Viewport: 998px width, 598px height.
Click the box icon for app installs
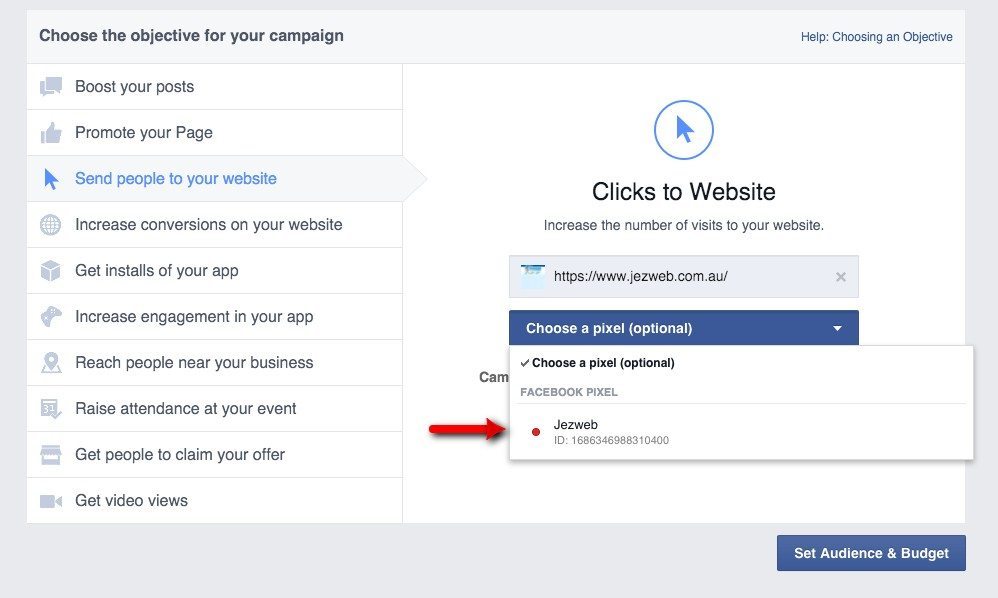[x=51, y=271]
